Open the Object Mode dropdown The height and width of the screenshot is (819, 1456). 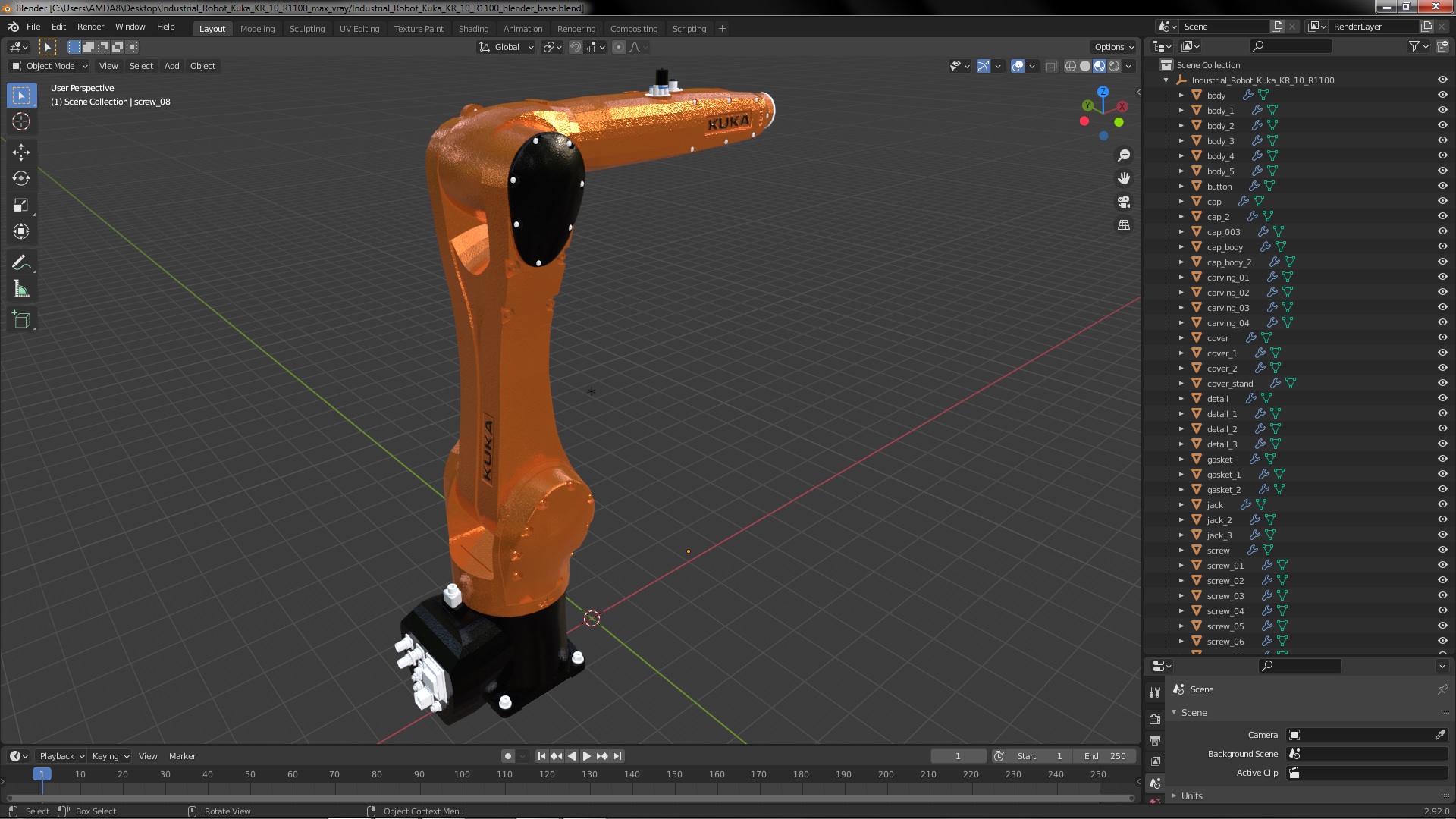coord(49,66)
